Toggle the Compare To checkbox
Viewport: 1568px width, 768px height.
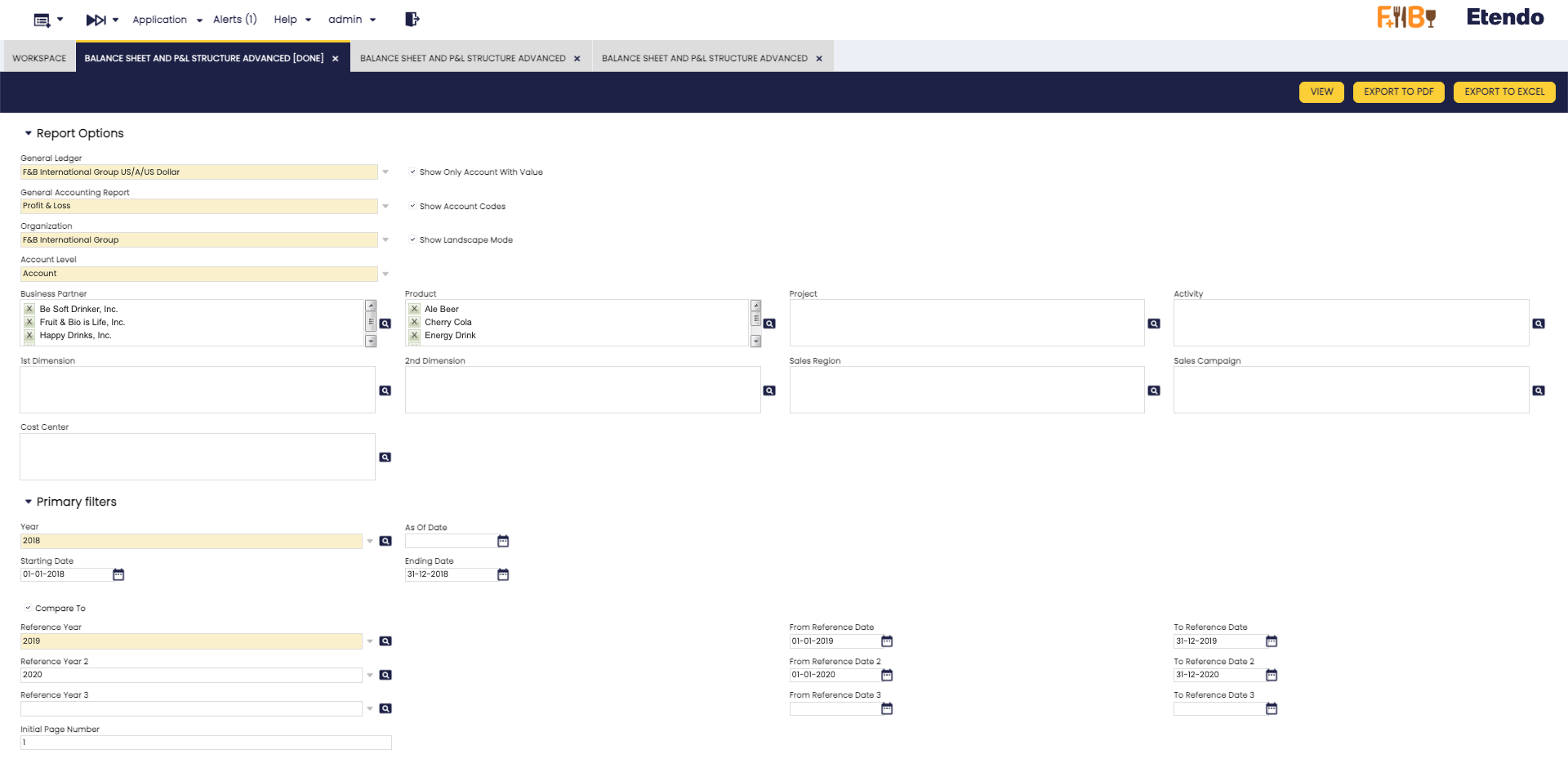click(x=29, y=609)
